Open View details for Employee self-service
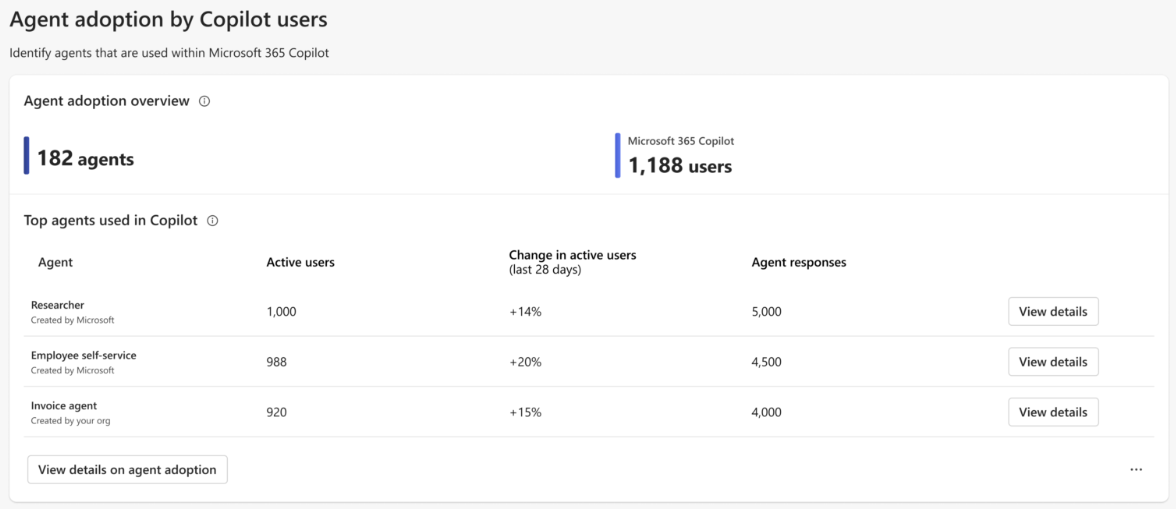 point(1052,362)
